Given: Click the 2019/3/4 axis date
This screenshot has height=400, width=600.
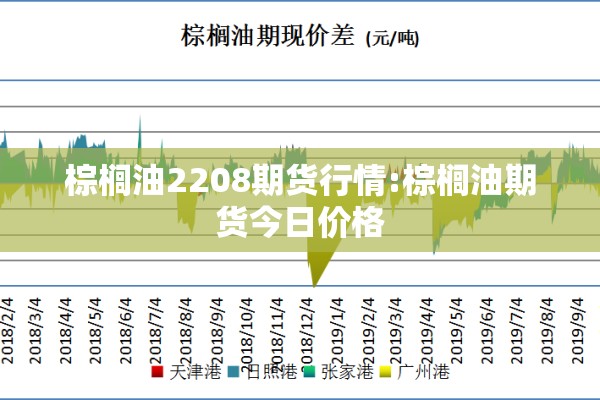Looking at the screenshot, I should (x=395, y=330).
